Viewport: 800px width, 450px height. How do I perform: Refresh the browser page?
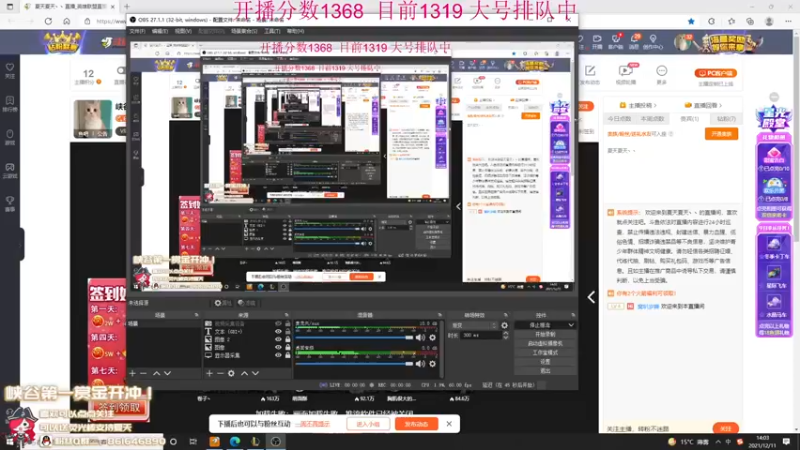[x=48, y=21]
